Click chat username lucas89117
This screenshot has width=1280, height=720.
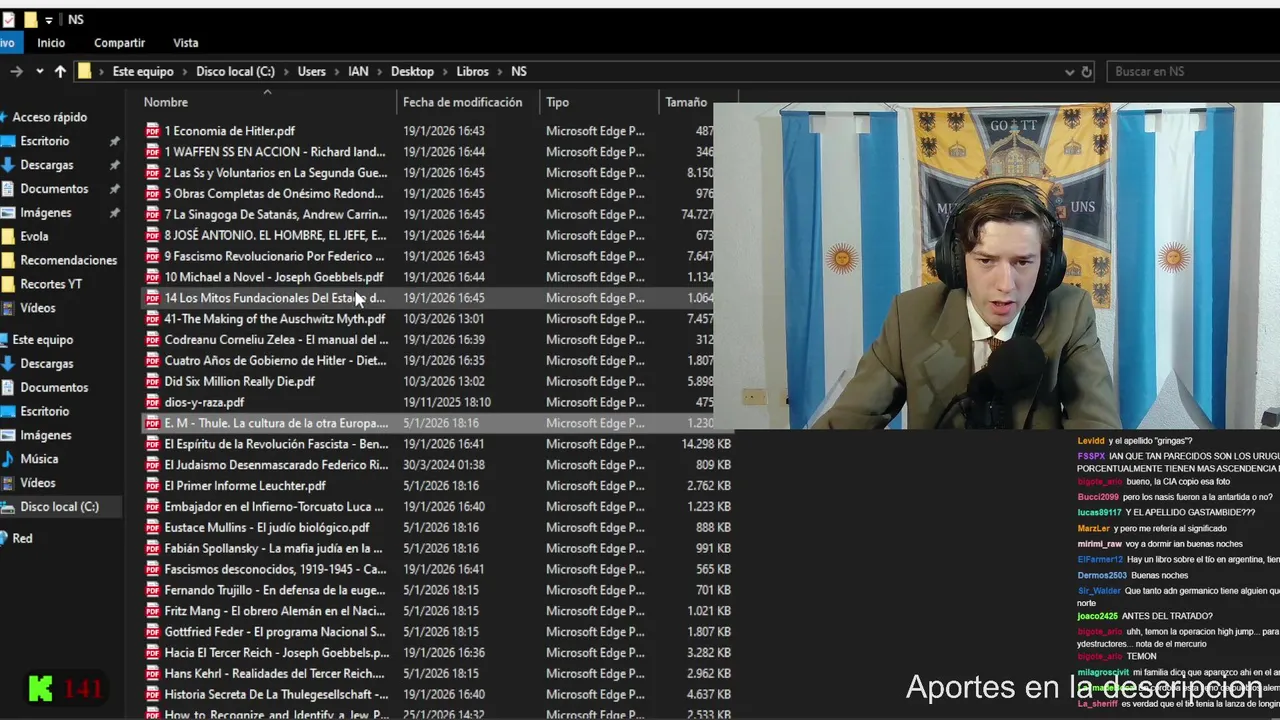(1099, 512)
